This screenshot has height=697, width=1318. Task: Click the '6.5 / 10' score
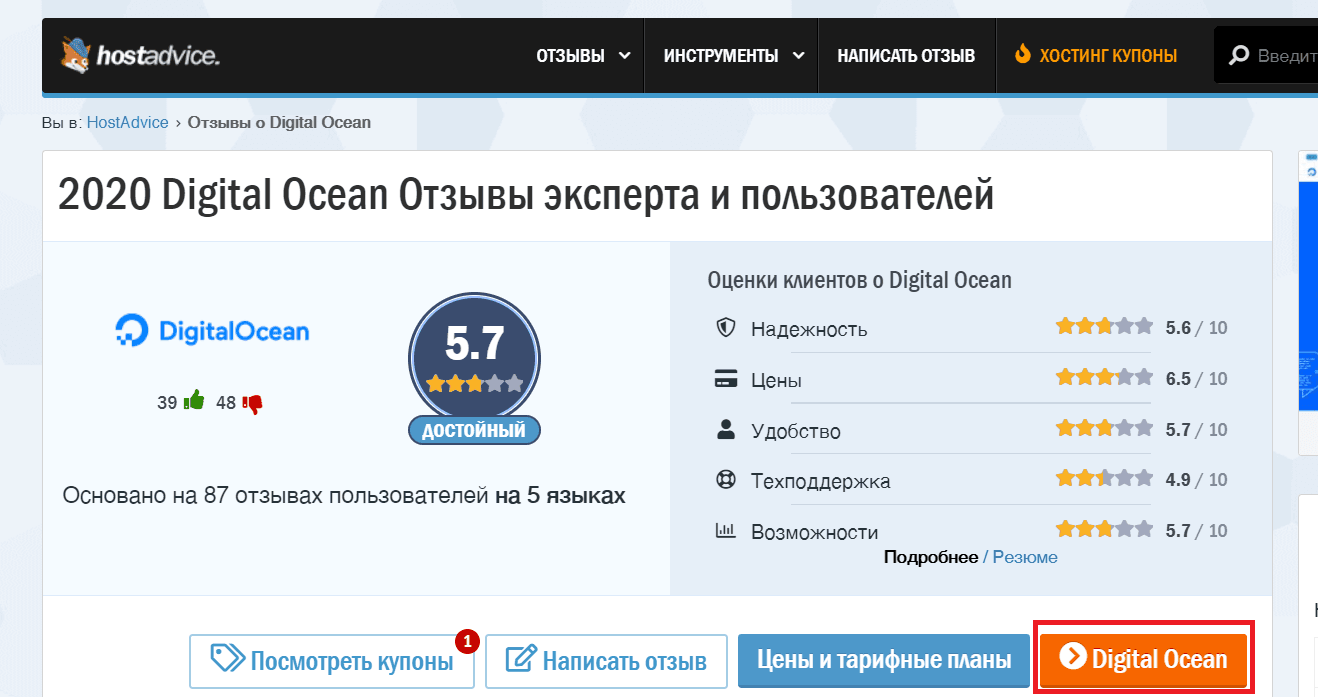[1196, 379]
